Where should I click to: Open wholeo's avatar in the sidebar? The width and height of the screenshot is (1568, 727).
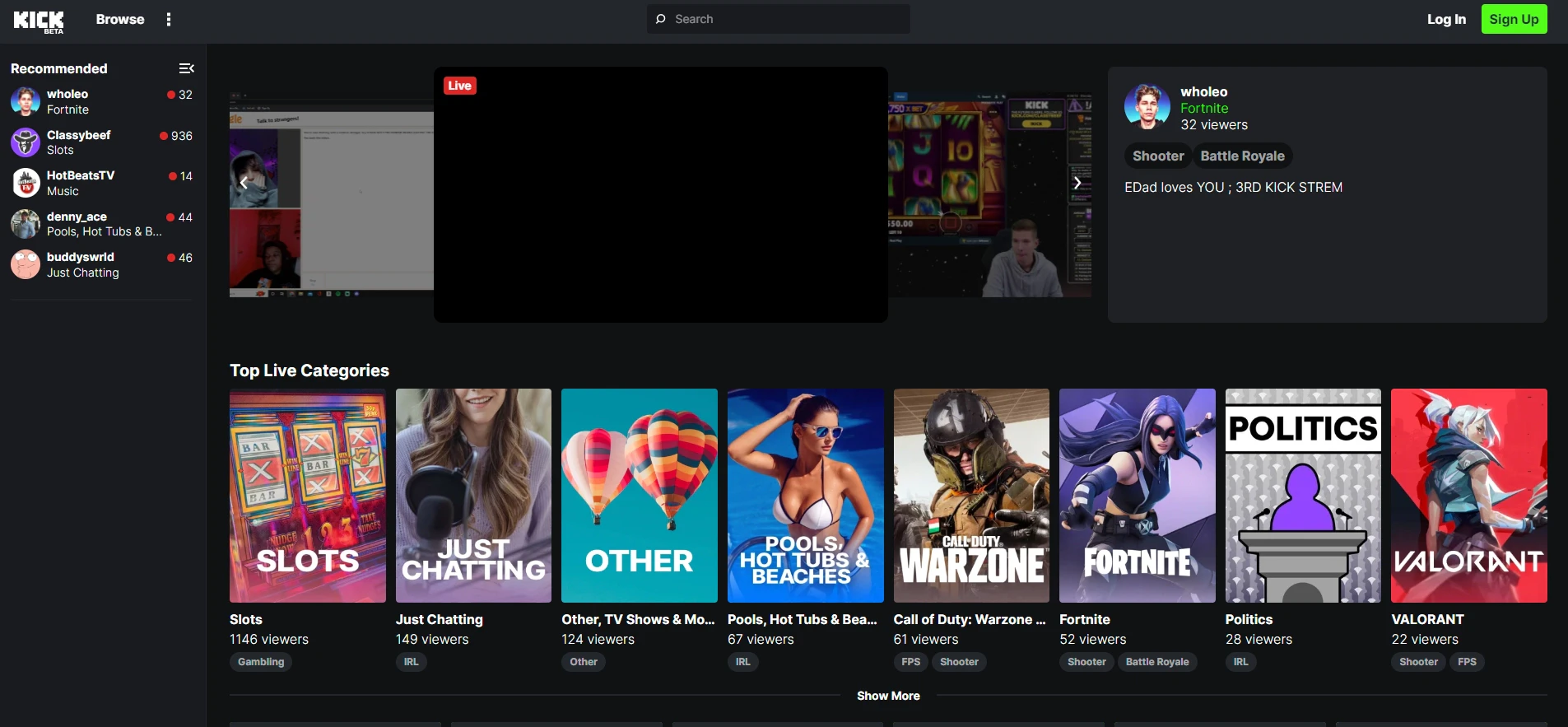(26, 102)
